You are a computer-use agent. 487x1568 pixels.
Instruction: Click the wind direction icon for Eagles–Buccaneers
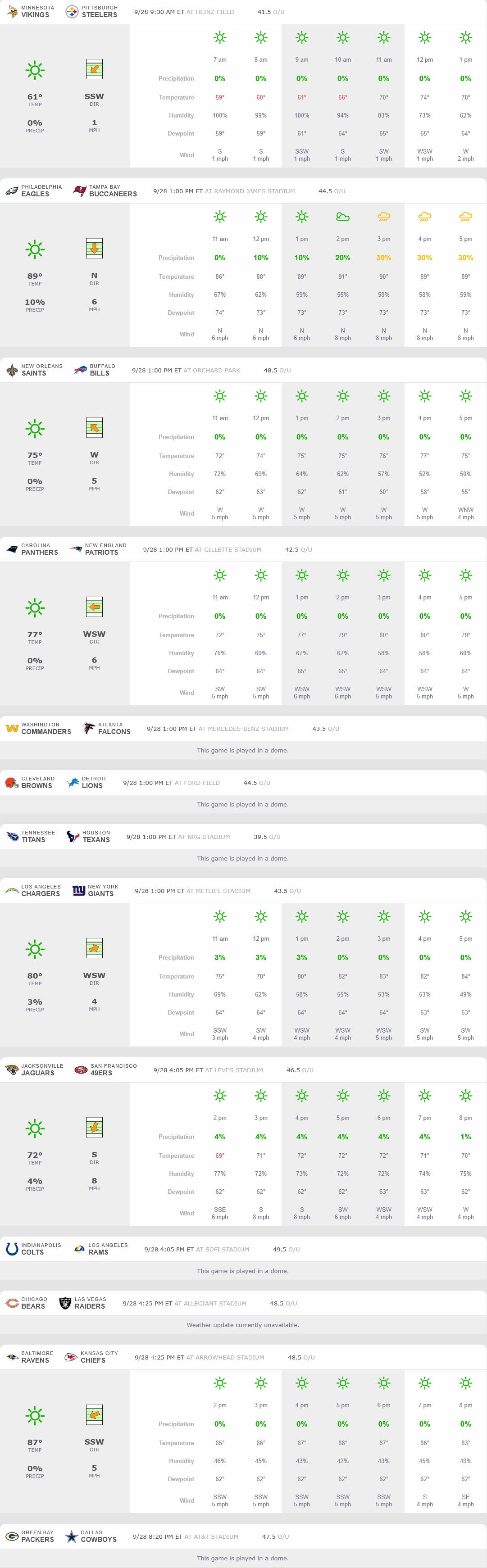coord(94,248)
